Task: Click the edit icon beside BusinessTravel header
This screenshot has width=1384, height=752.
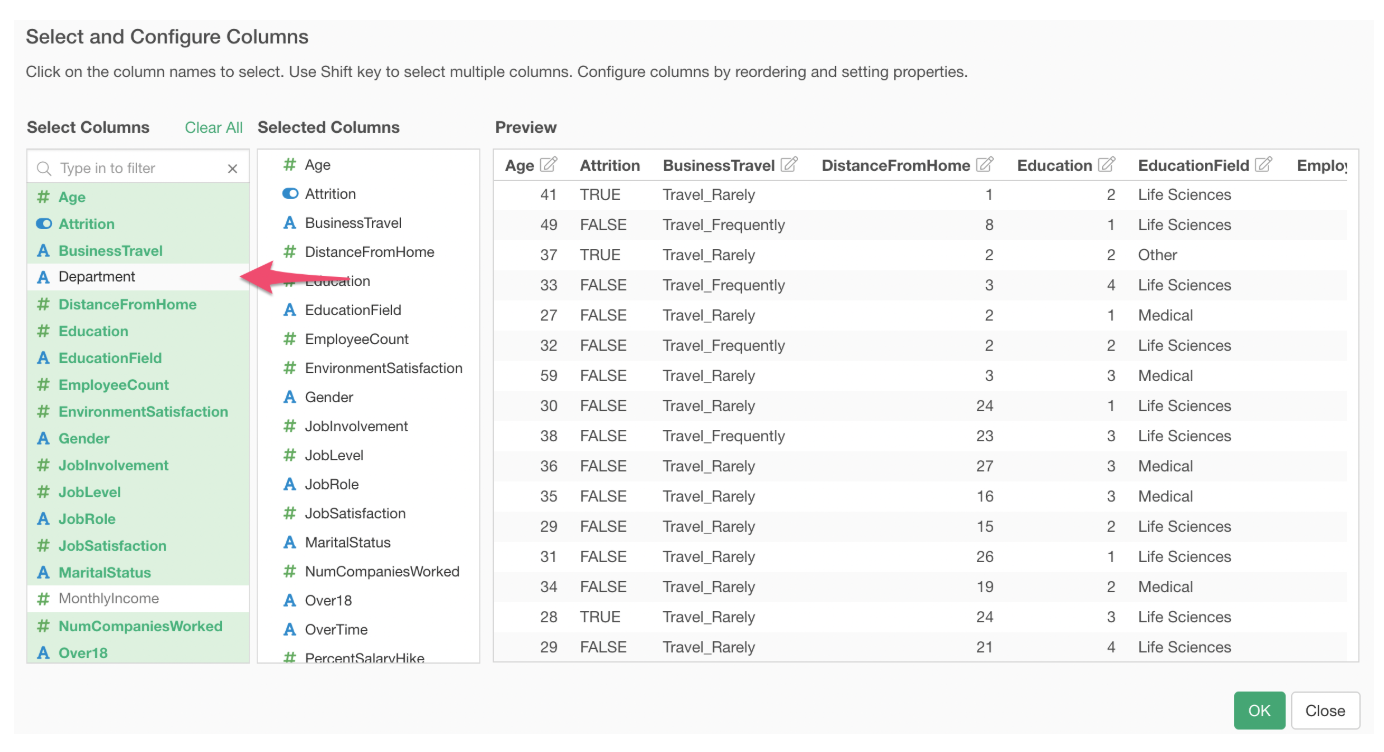Action: [x=789, y=165]
